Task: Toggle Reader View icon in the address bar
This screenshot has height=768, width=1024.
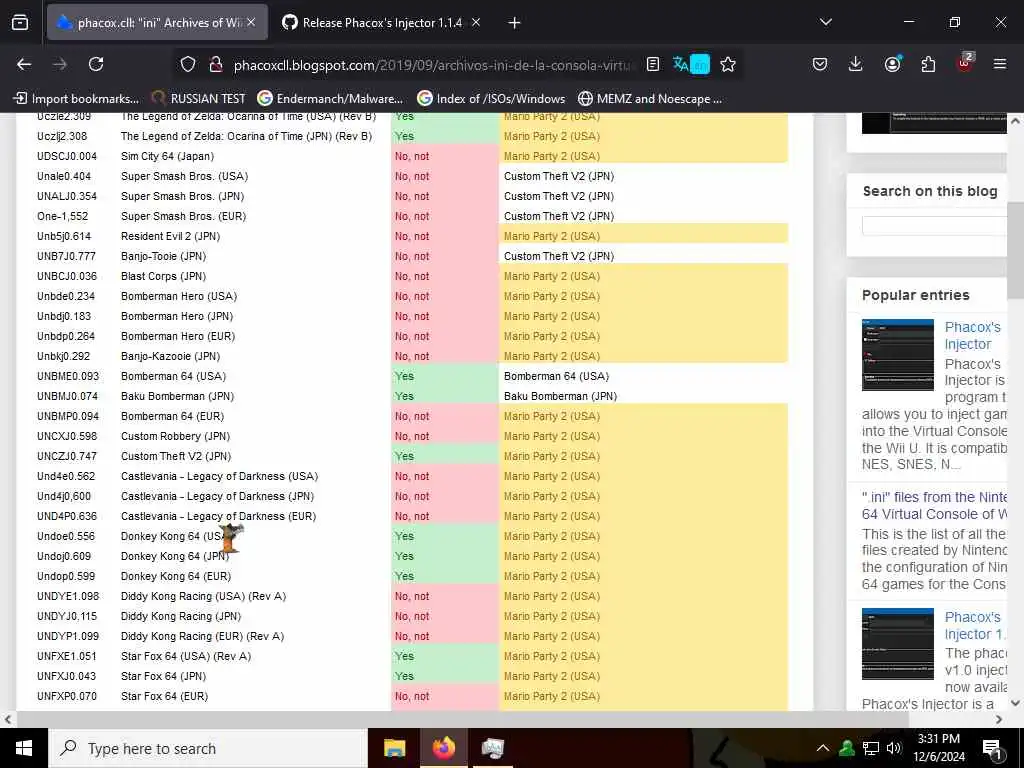Action: coord(652,64)
